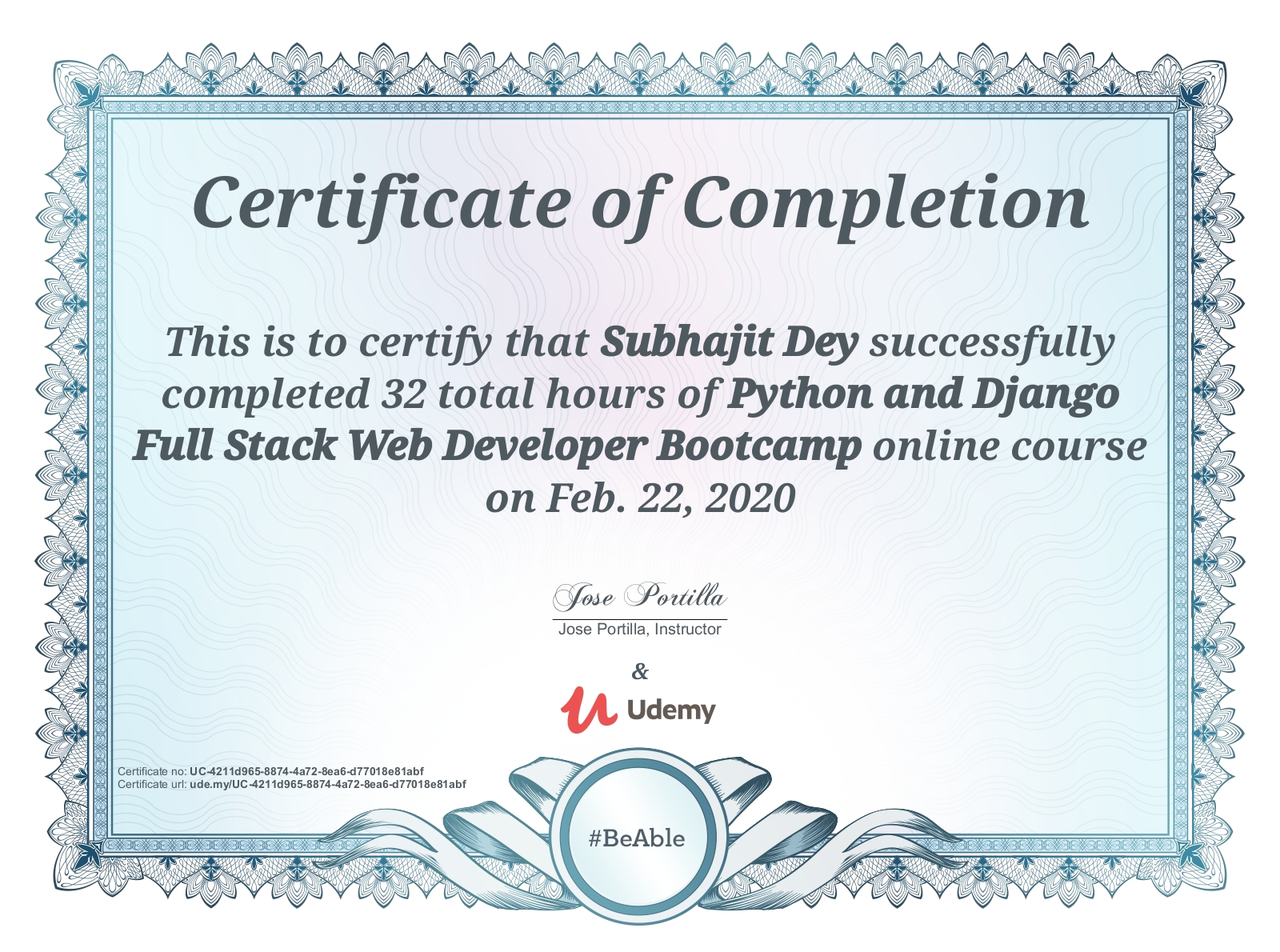Click the top-left corner floral ornament
Viewport: 1280px width, 952px height.
[84, 88]
